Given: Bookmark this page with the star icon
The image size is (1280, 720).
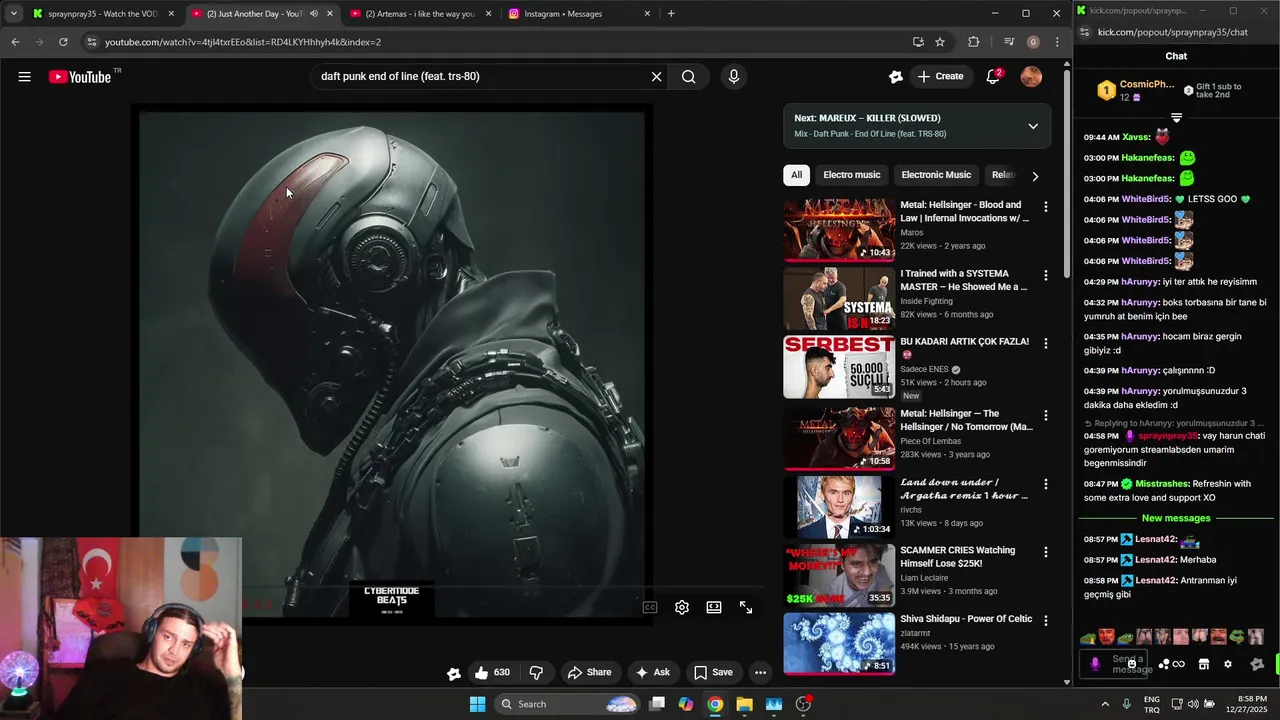Looking at the screenshot, I should coord(940,42).
